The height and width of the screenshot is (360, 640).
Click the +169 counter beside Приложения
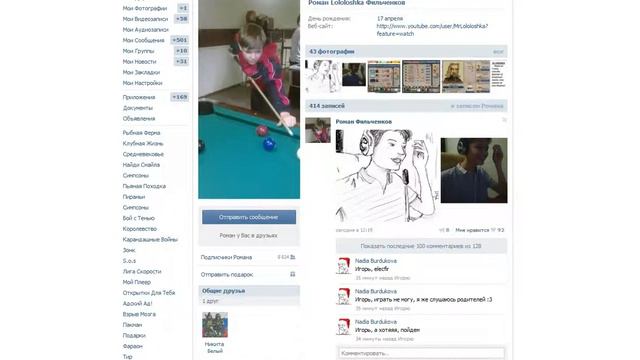pos(180,97)
